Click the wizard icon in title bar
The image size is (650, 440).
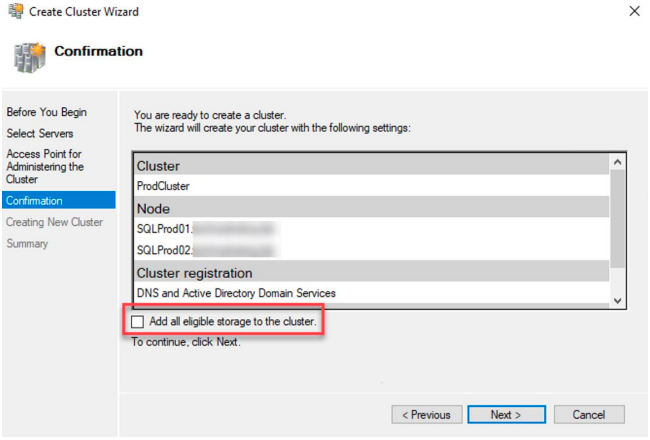pos(16,11)
